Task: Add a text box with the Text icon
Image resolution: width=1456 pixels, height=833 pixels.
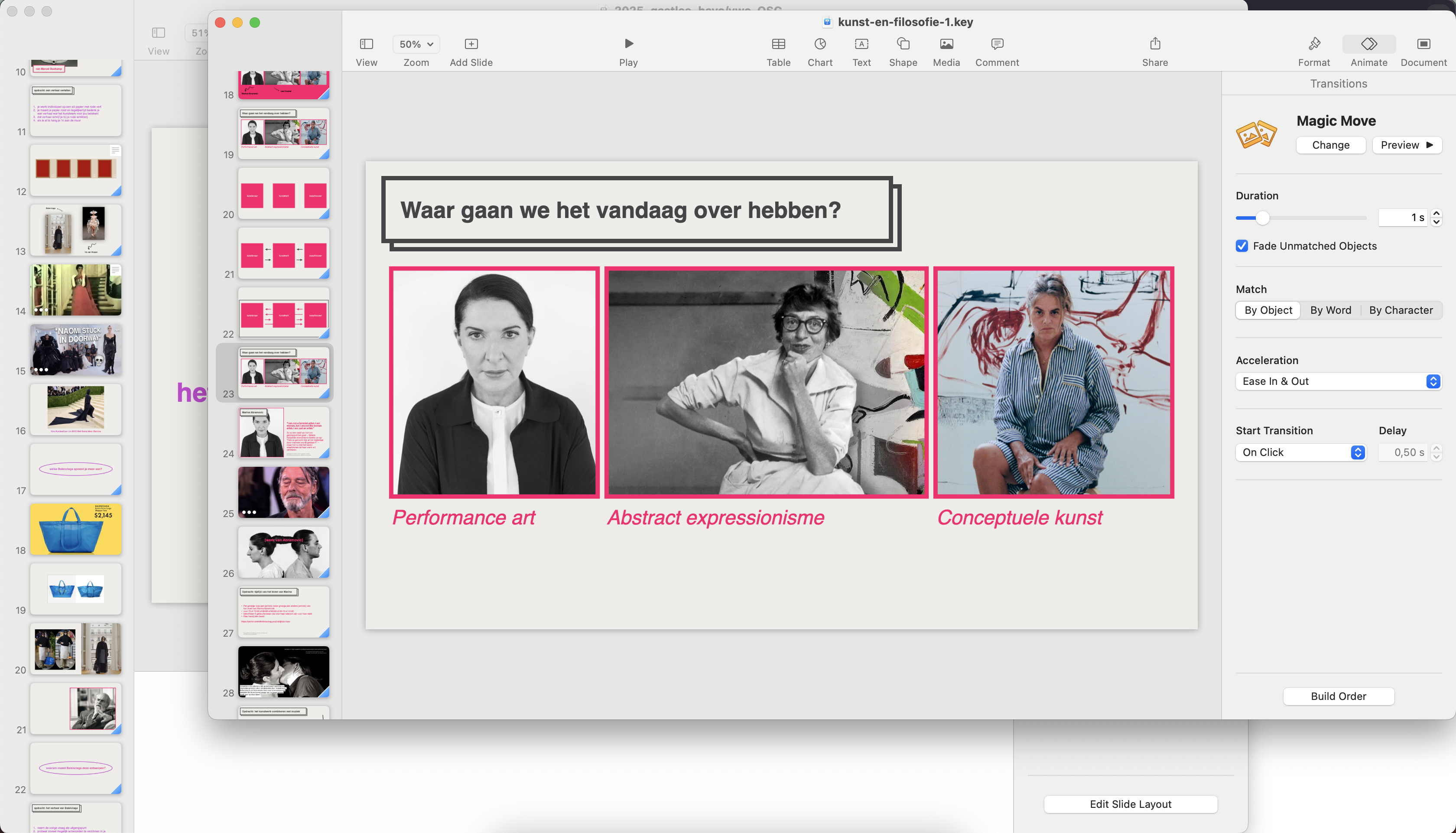Action: (861, 44)
